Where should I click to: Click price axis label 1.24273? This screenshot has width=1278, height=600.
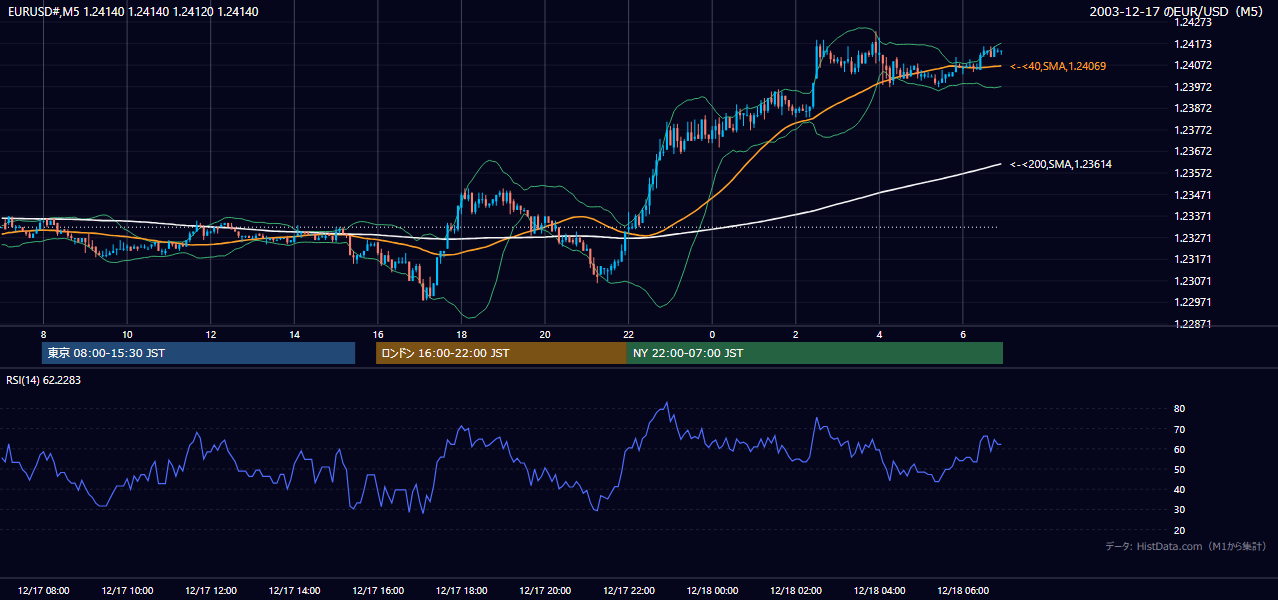click(x=1193, y=22)
